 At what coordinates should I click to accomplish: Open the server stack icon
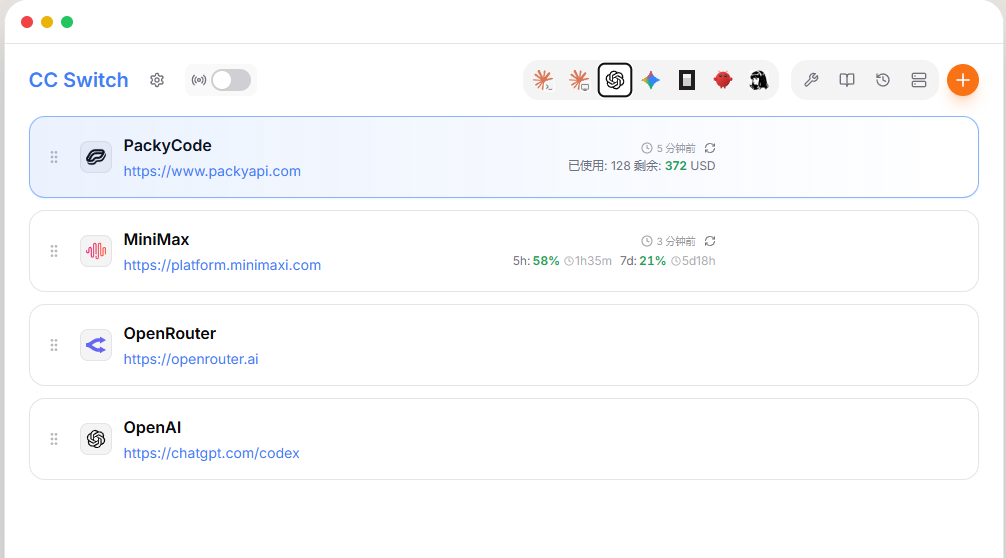coord(919,80)
